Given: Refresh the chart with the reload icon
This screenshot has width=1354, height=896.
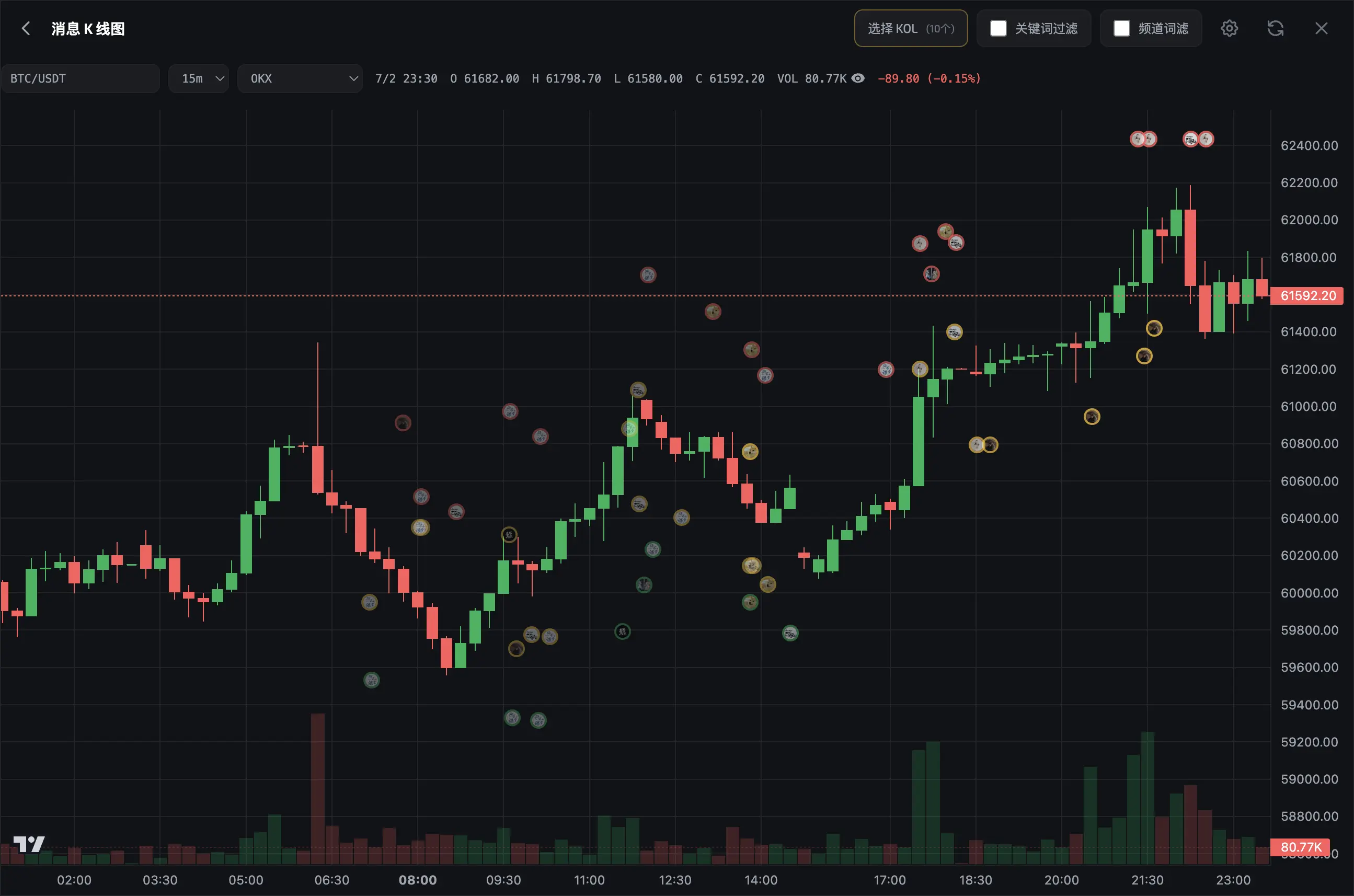Looking at the screenshot, I should [1275, 28].
